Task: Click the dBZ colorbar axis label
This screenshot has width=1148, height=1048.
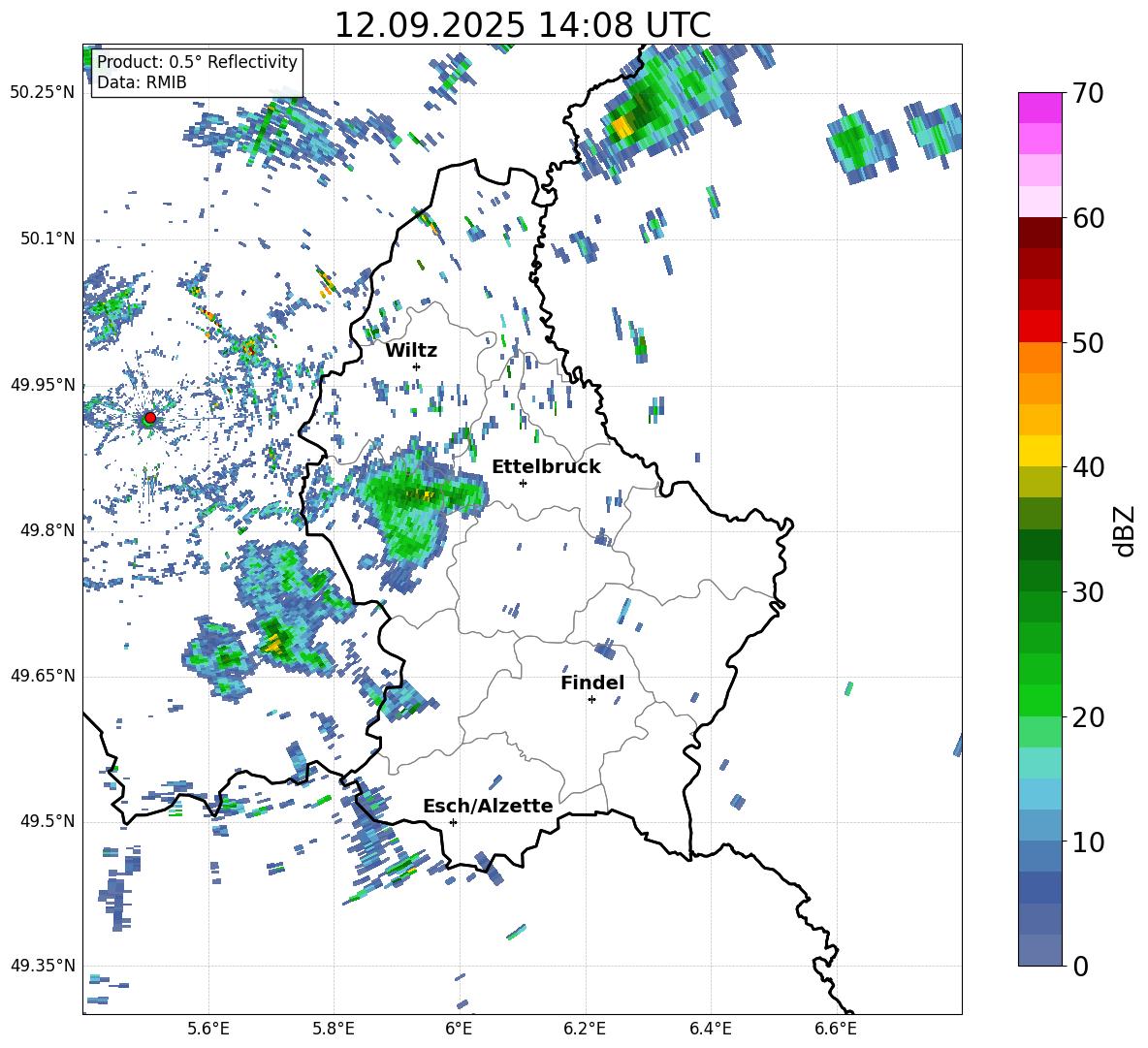Action: click(x=1126, y=530)
